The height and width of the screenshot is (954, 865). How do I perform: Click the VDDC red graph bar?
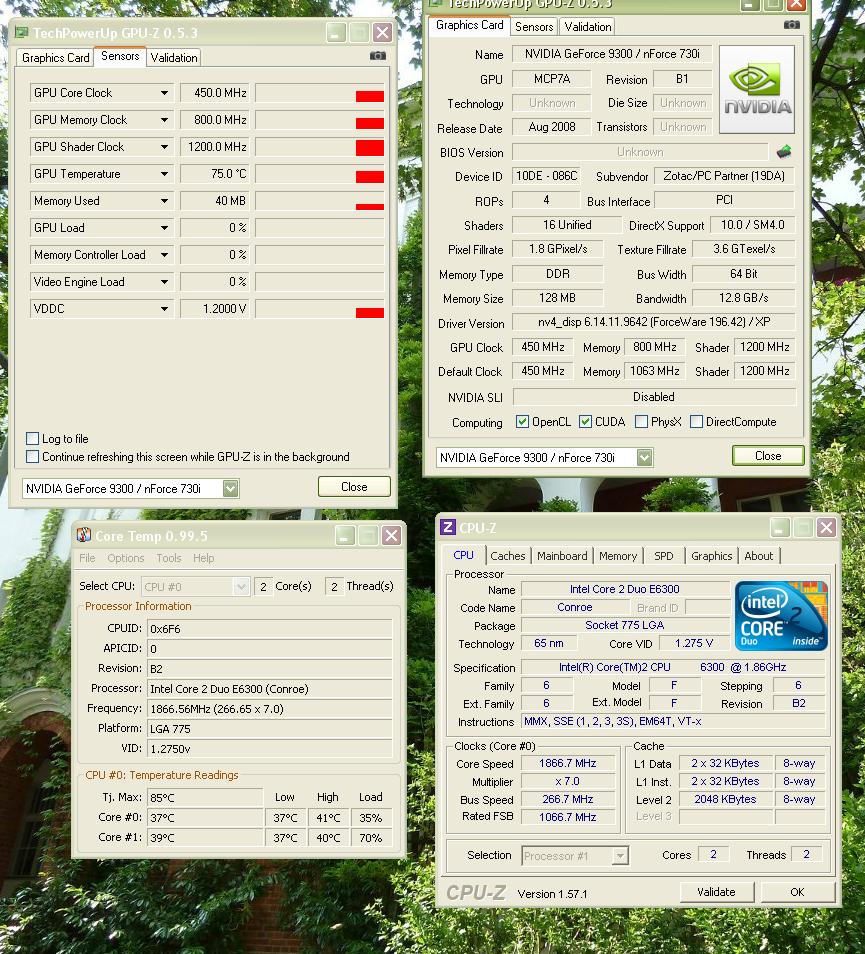tap(370, 313)
